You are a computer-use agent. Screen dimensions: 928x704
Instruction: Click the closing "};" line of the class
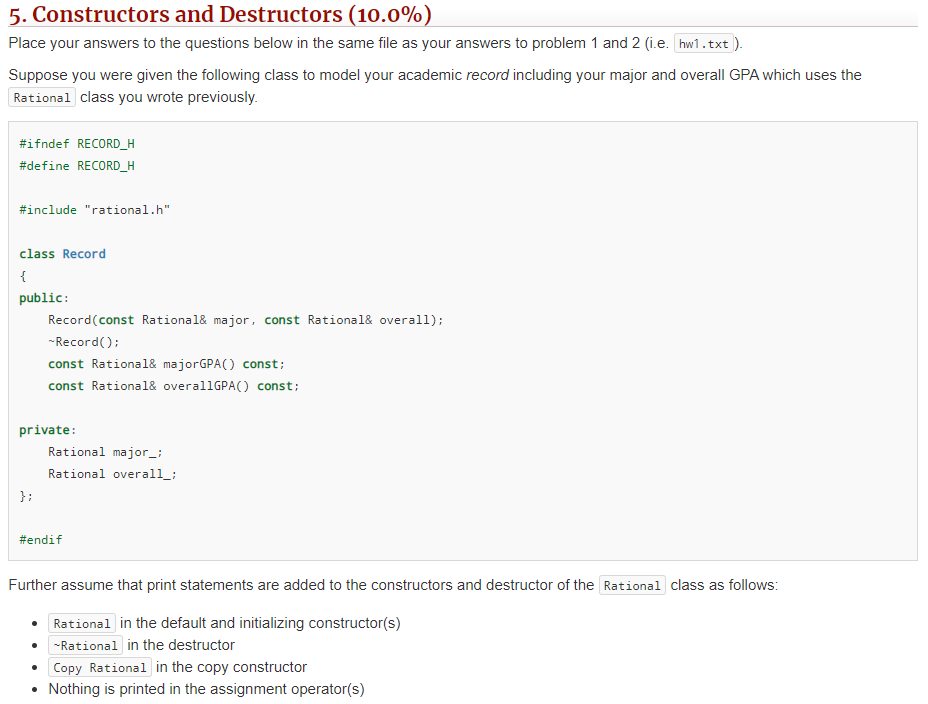click(26, 496)
